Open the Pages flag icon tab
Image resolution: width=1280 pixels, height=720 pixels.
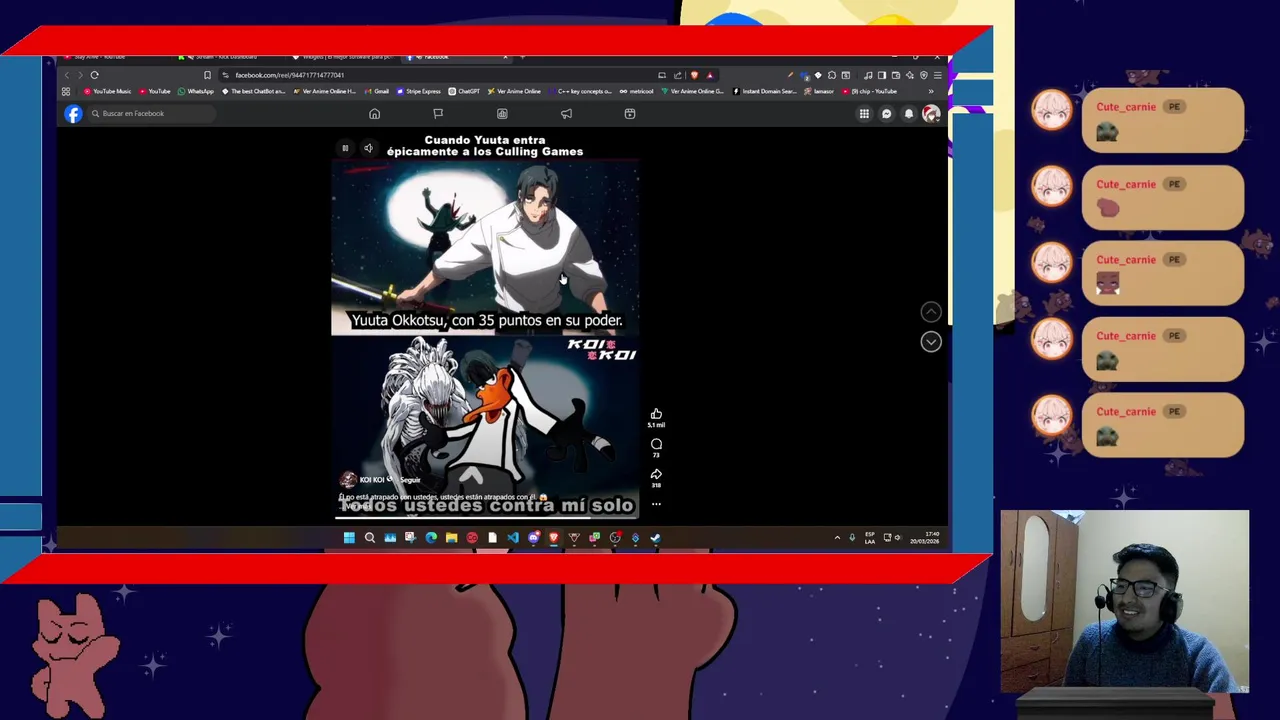click(438, 113)
